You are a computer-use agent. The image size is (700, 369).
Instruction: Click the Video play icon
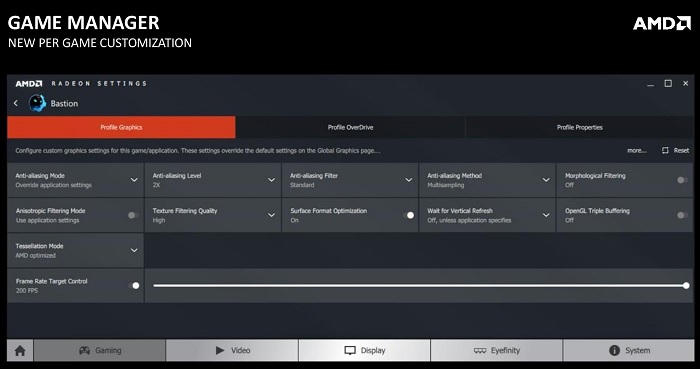[x=220, y=350]
